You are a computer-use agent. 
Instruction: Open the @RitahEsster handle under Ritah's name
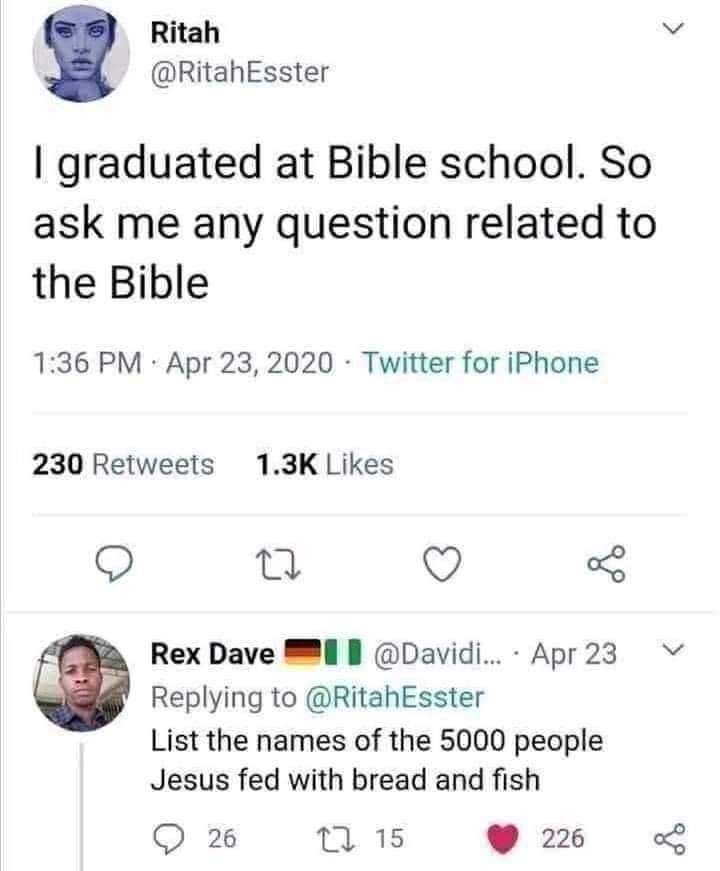pos(239,73)
